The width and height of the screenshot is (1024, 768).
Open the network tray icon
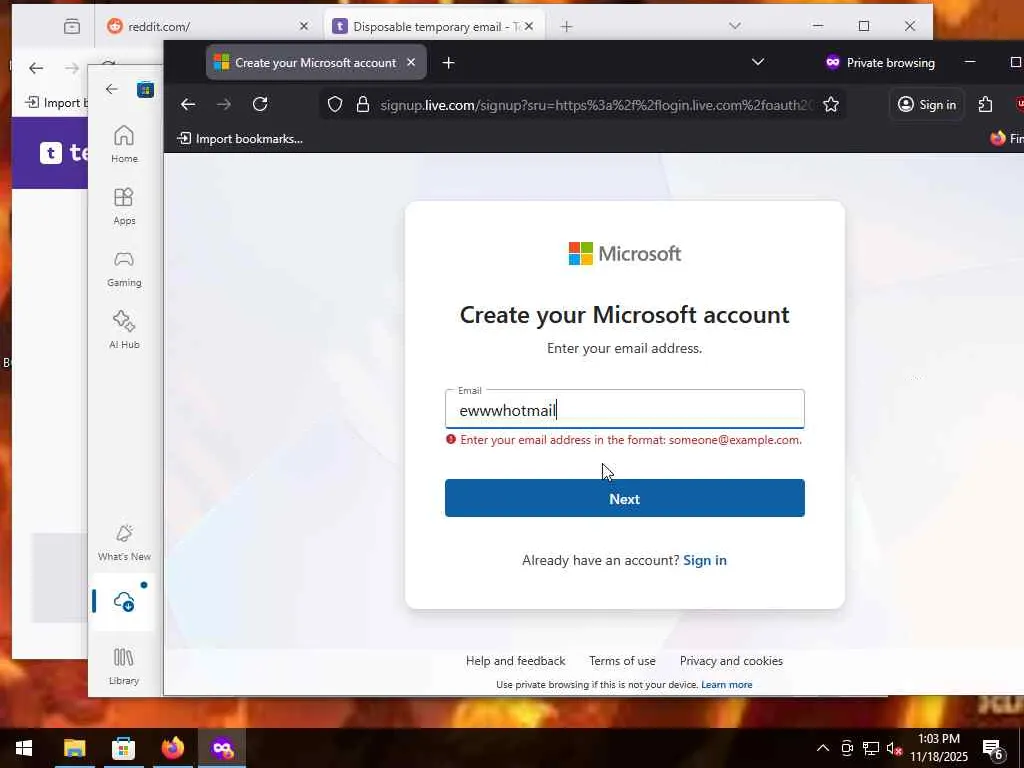[871, 748]
